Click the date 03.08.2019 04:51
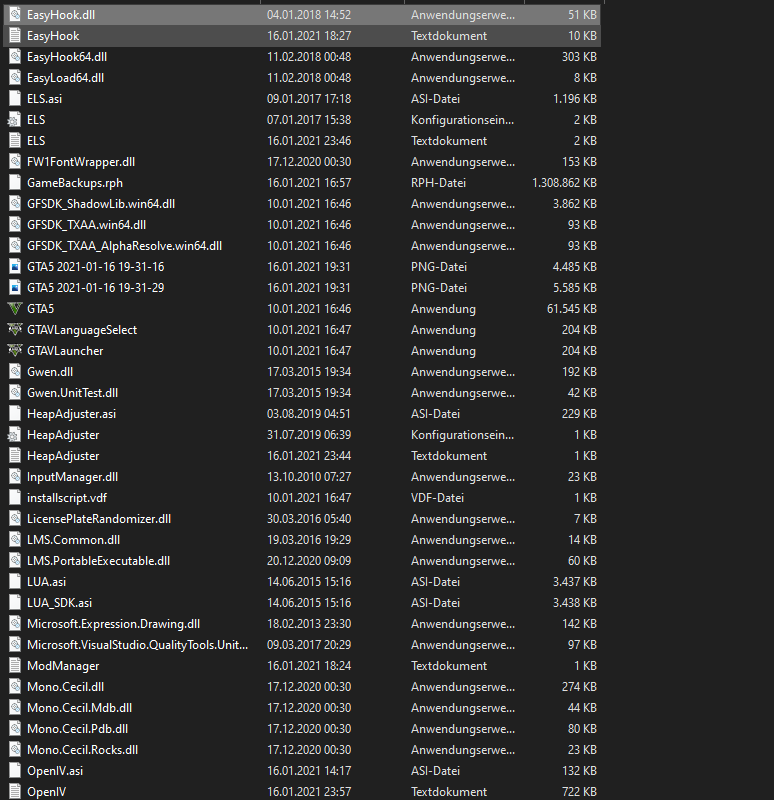The image size is (774, 800). point(309,414)
